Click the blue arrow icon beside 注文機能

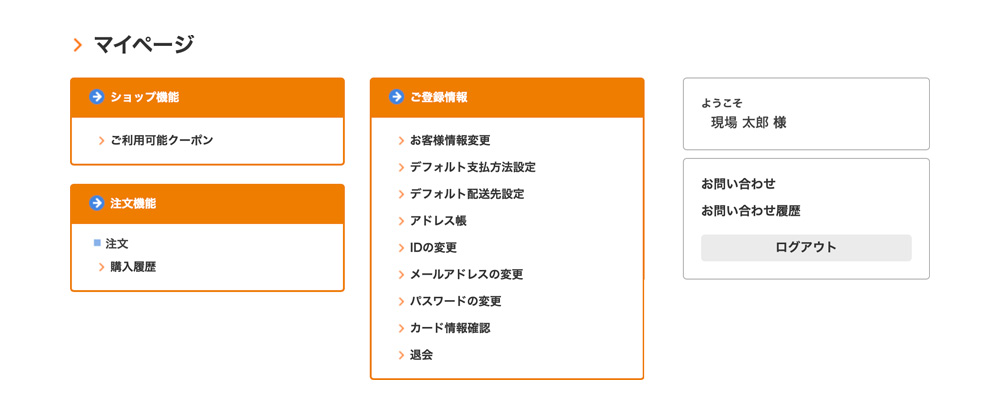pos(97,203)
